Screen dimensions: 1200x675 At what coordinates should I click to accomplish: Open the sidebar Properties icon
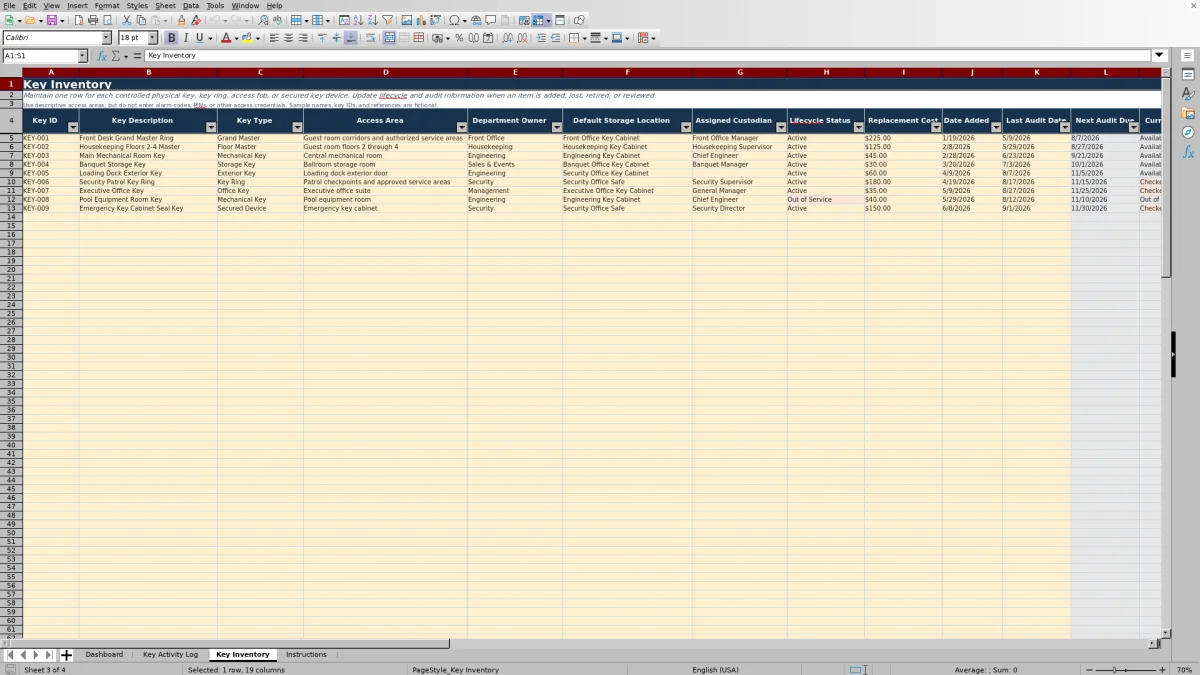tap(1188, 75)
